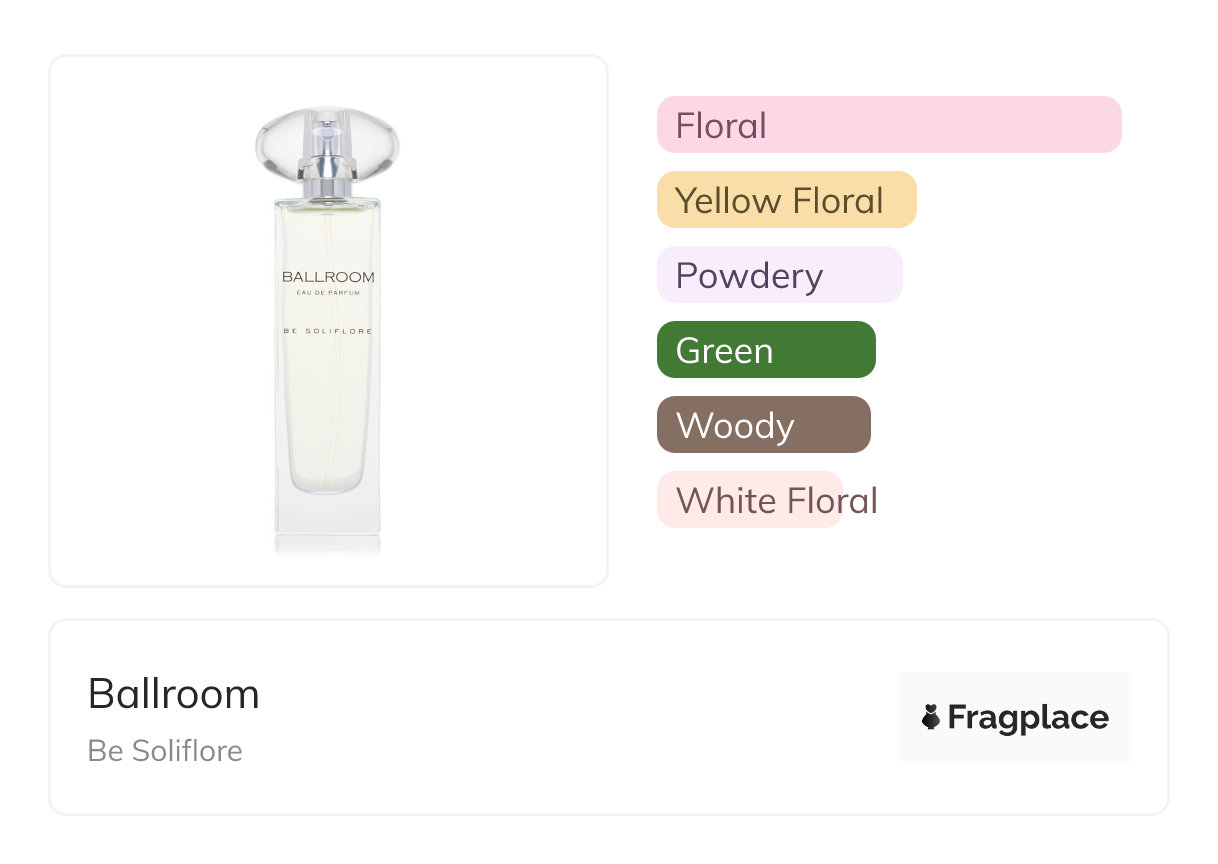This screenshot has height=864, width=1218.
Task: Click the BALLROOM label on the bottle
Action: pyautogui.click(x=328, y=277)
